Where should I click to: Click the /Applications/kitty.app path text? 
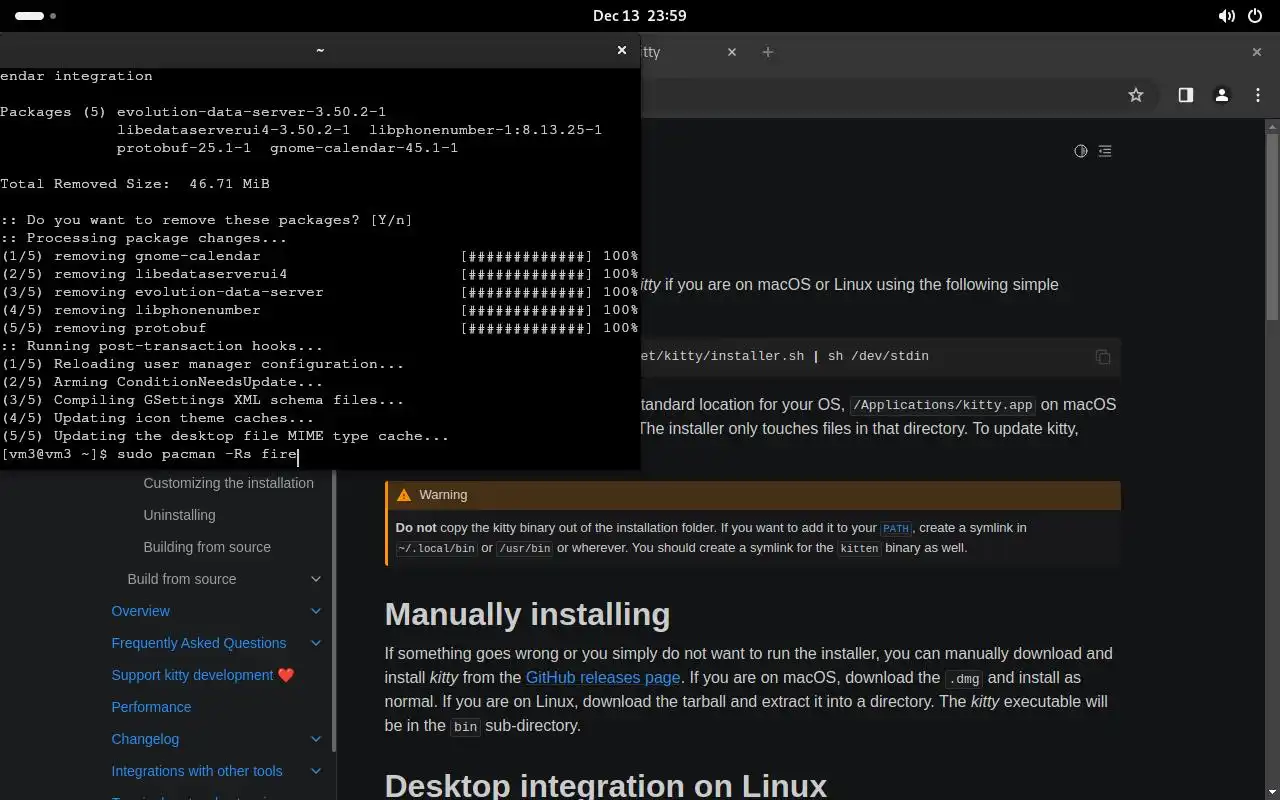click(942, 405)
